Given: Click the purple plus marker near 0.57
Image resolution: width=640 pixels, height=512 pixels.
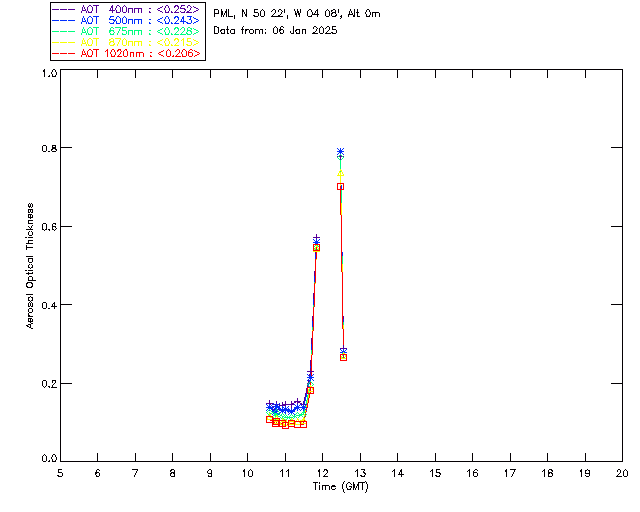Looking at the screenshot, I should (316, 238).
